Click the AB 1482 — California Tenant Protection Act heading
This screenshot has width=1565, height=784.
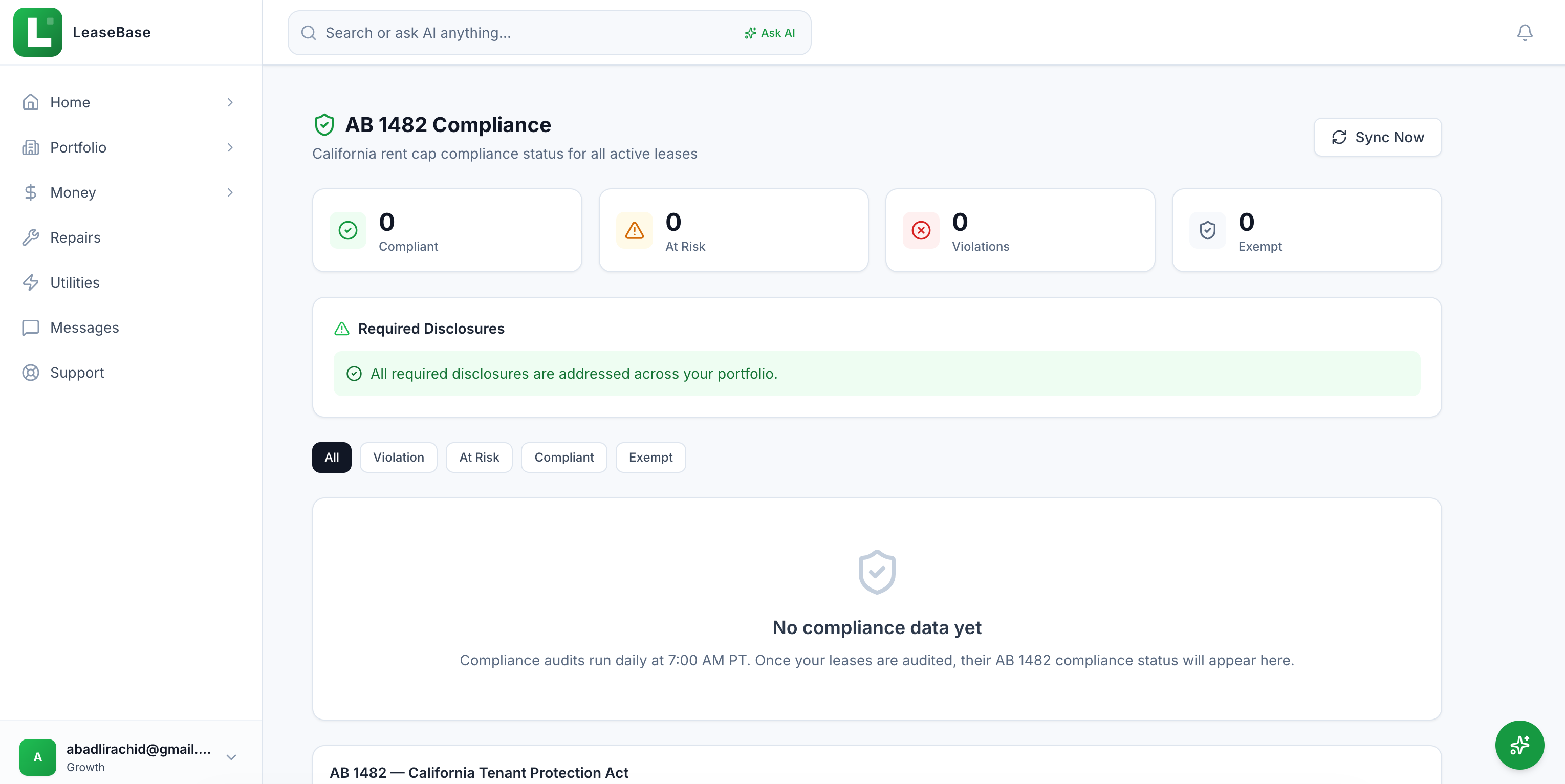[479, 772]
